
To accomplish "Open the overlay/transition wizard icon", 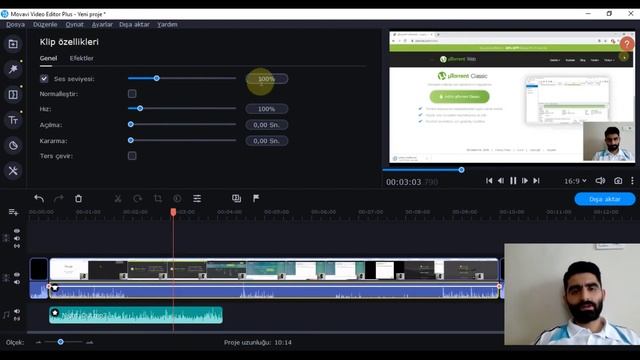I will pyautogui.click(x=236, y=199).
